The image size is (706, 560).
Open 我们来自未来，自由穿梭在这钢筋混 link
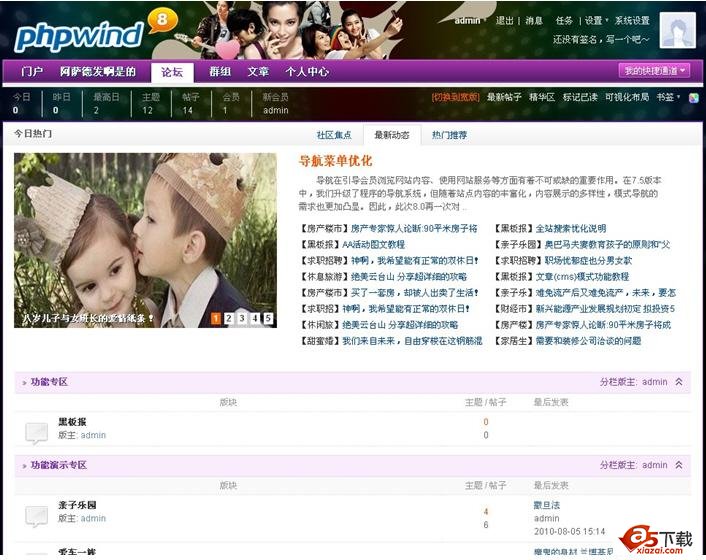[x=412, y=341]
